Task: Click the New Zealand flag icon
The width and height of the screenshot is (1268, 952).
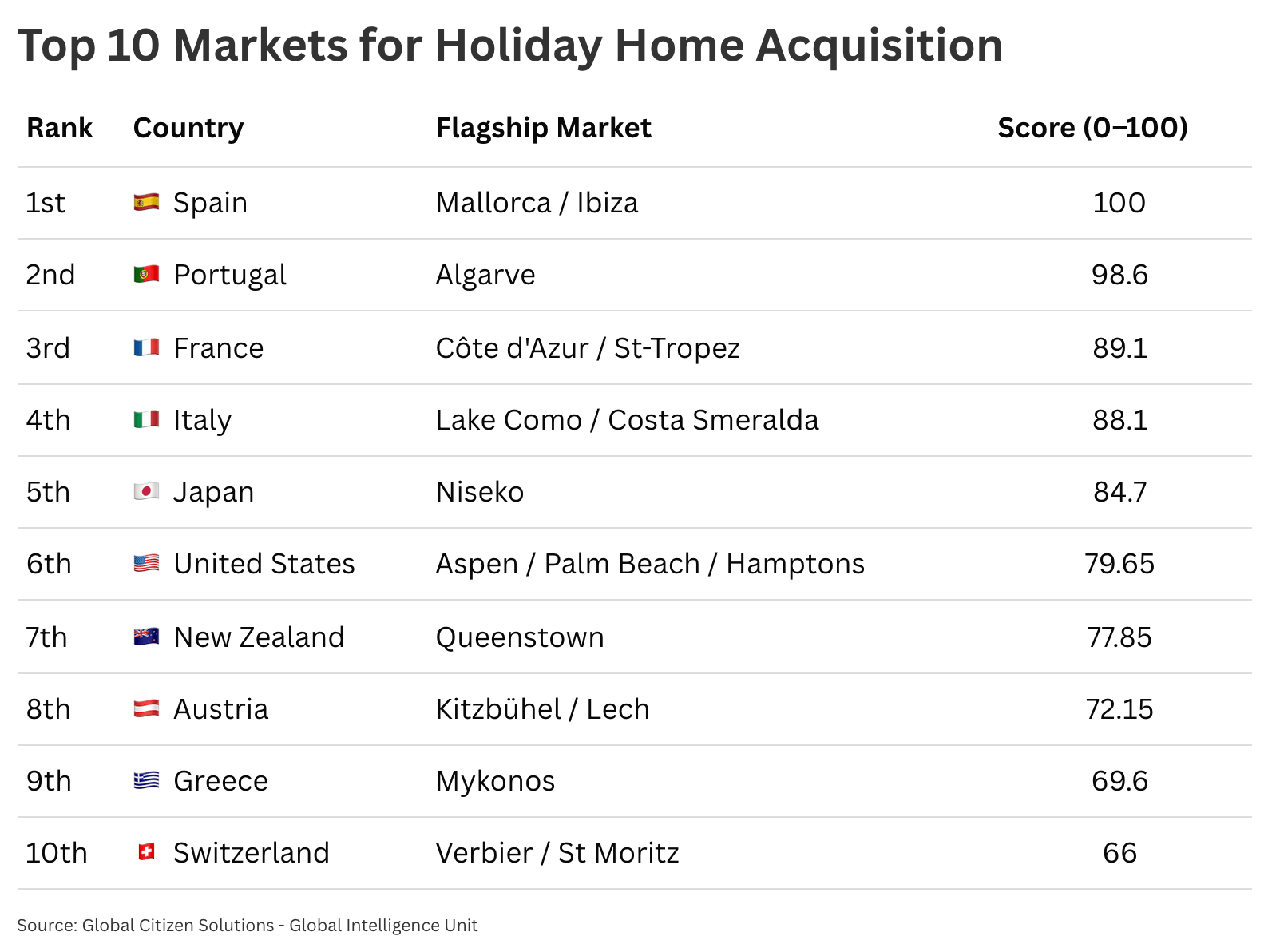Action: point(146,637)
